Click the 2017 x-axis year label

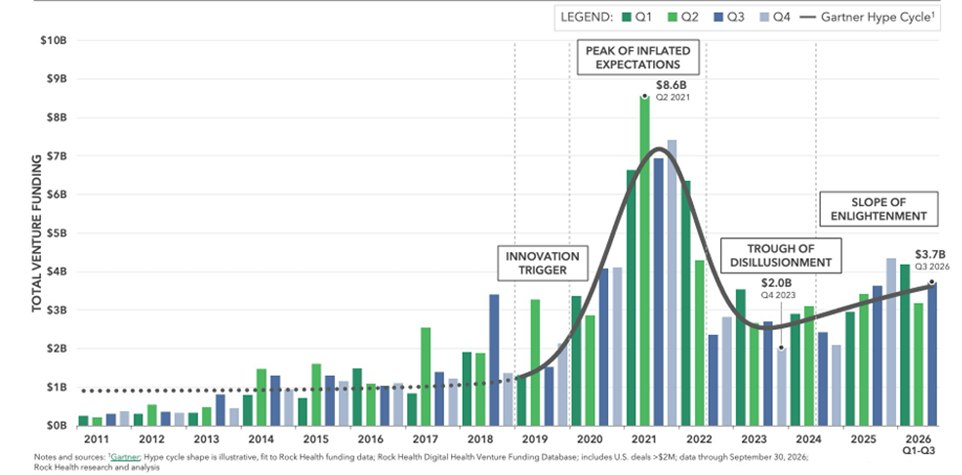tap(425, 439)
